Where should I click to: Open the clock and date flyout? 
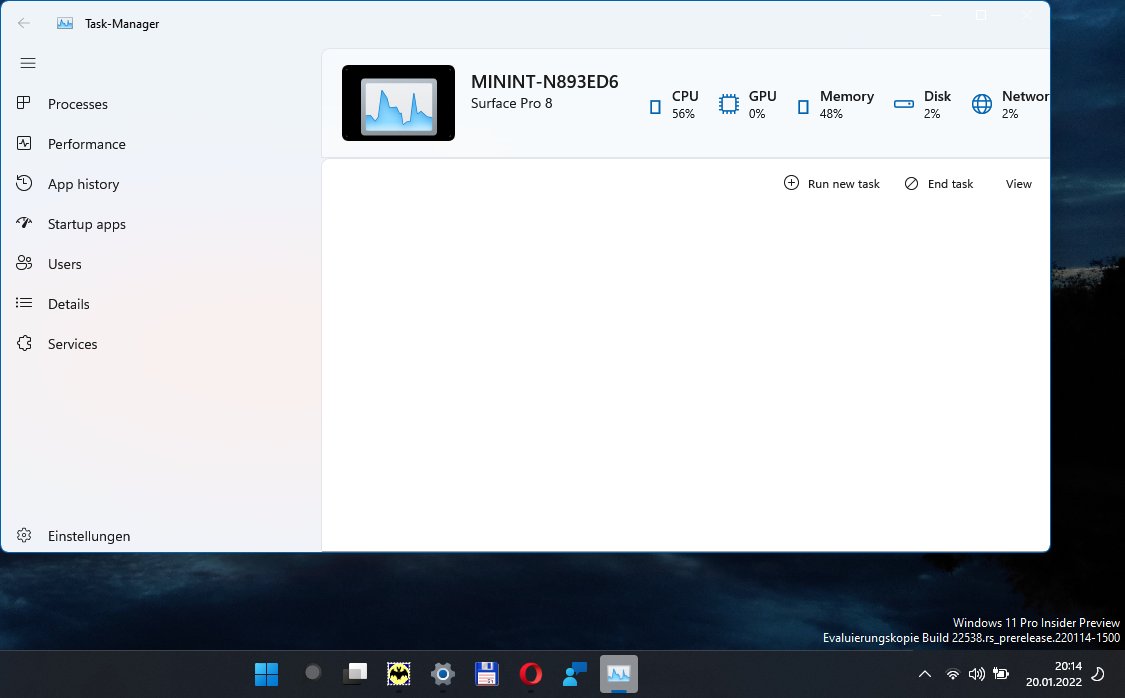[1053, 674]
